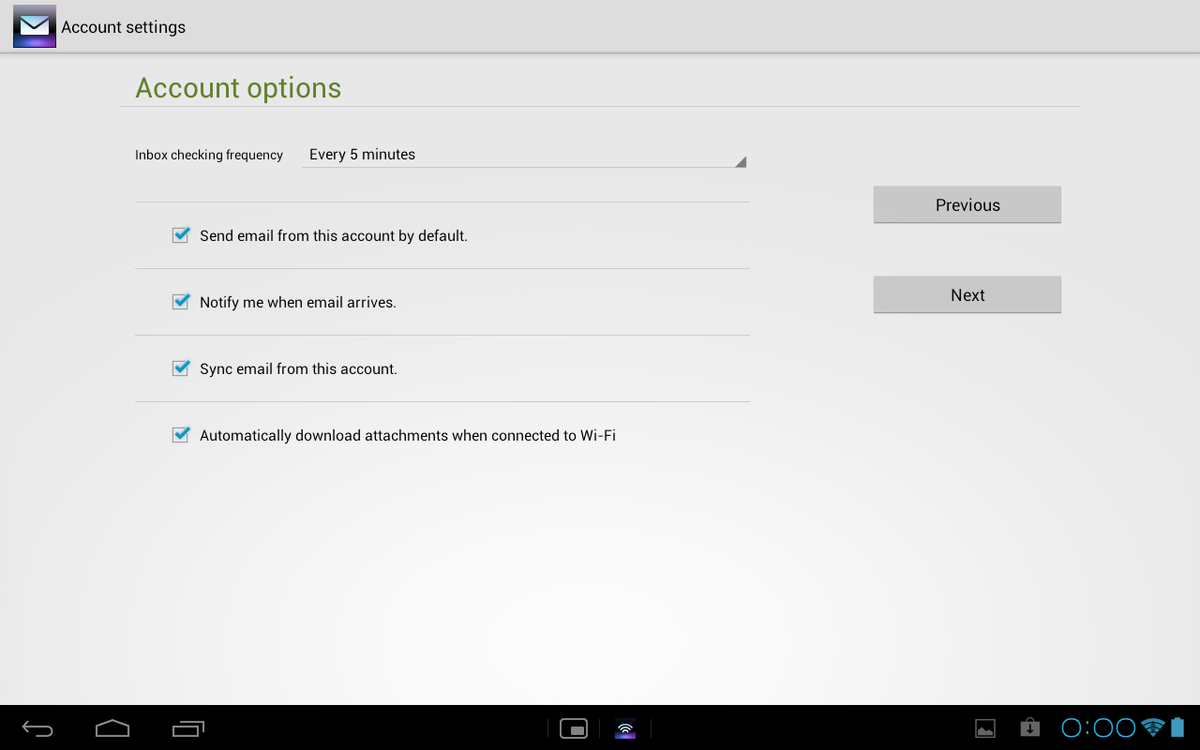Tap the Account settings title text

[123, 27]
